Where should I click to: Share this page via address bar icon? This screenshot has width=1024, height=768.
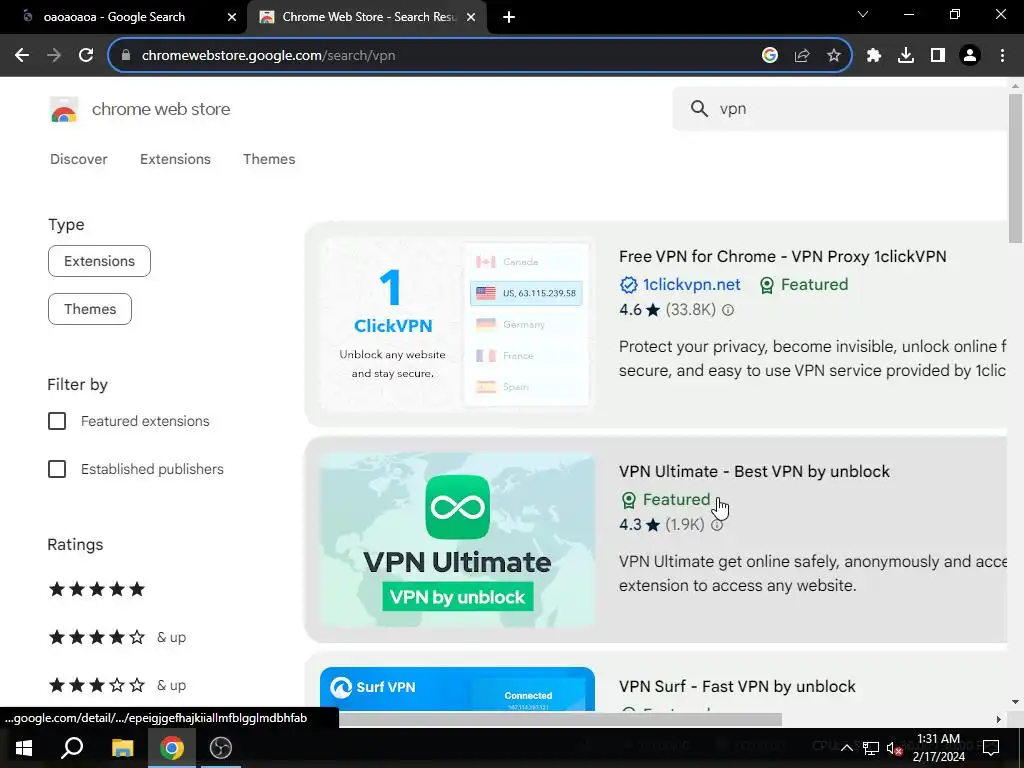pos(802,56)
